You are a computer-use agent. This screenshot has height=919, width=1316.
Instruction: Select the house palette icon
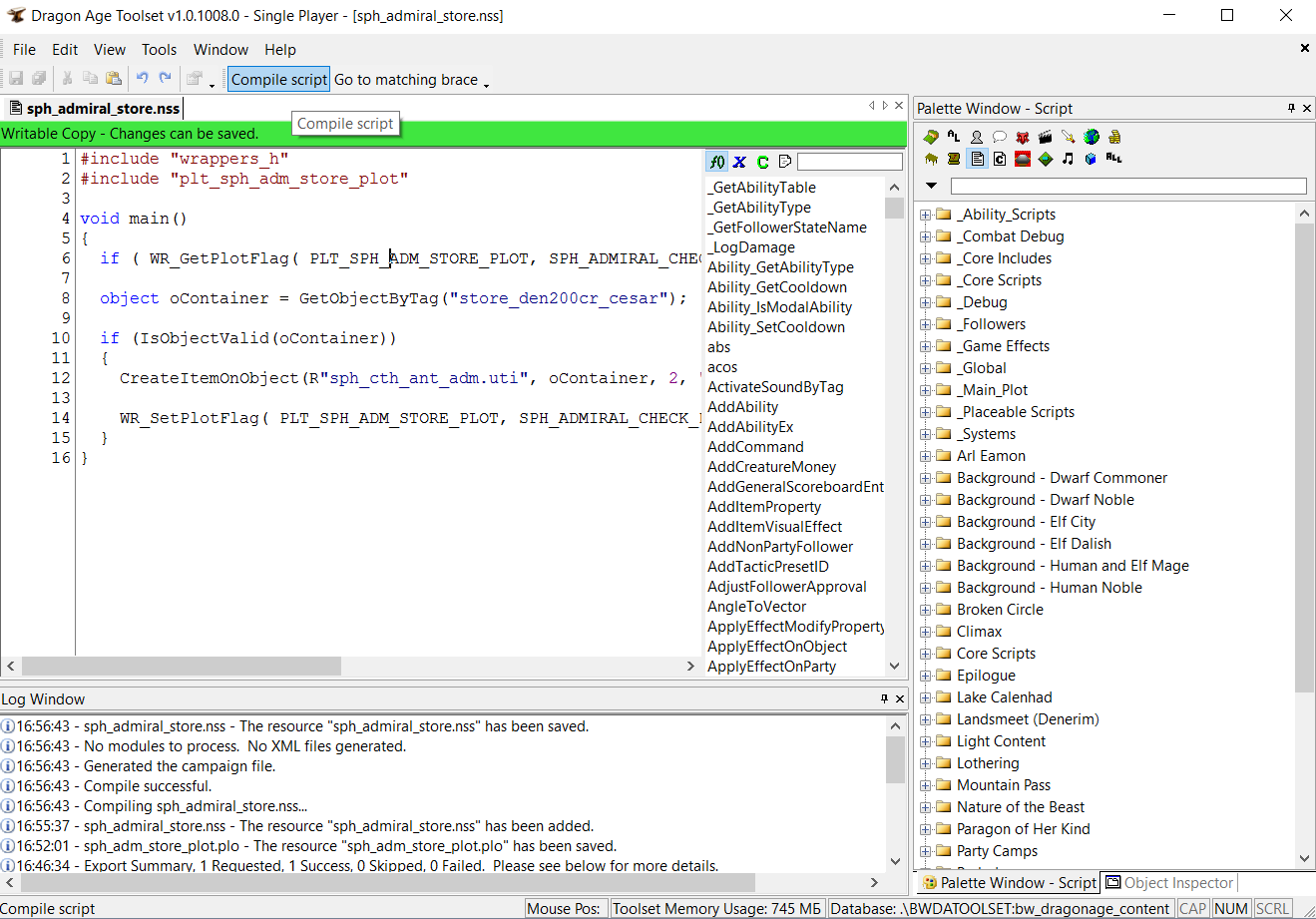(x=931, y=159)
